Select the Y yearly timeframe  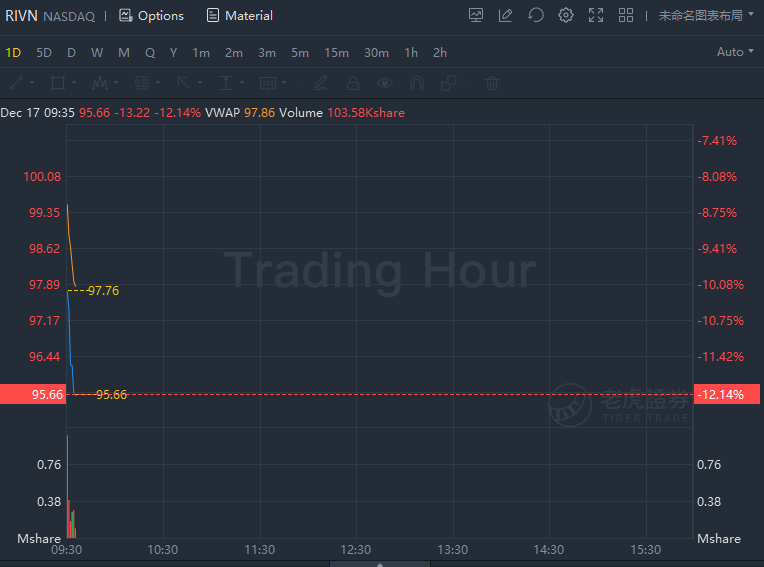[x=173, y=53]
